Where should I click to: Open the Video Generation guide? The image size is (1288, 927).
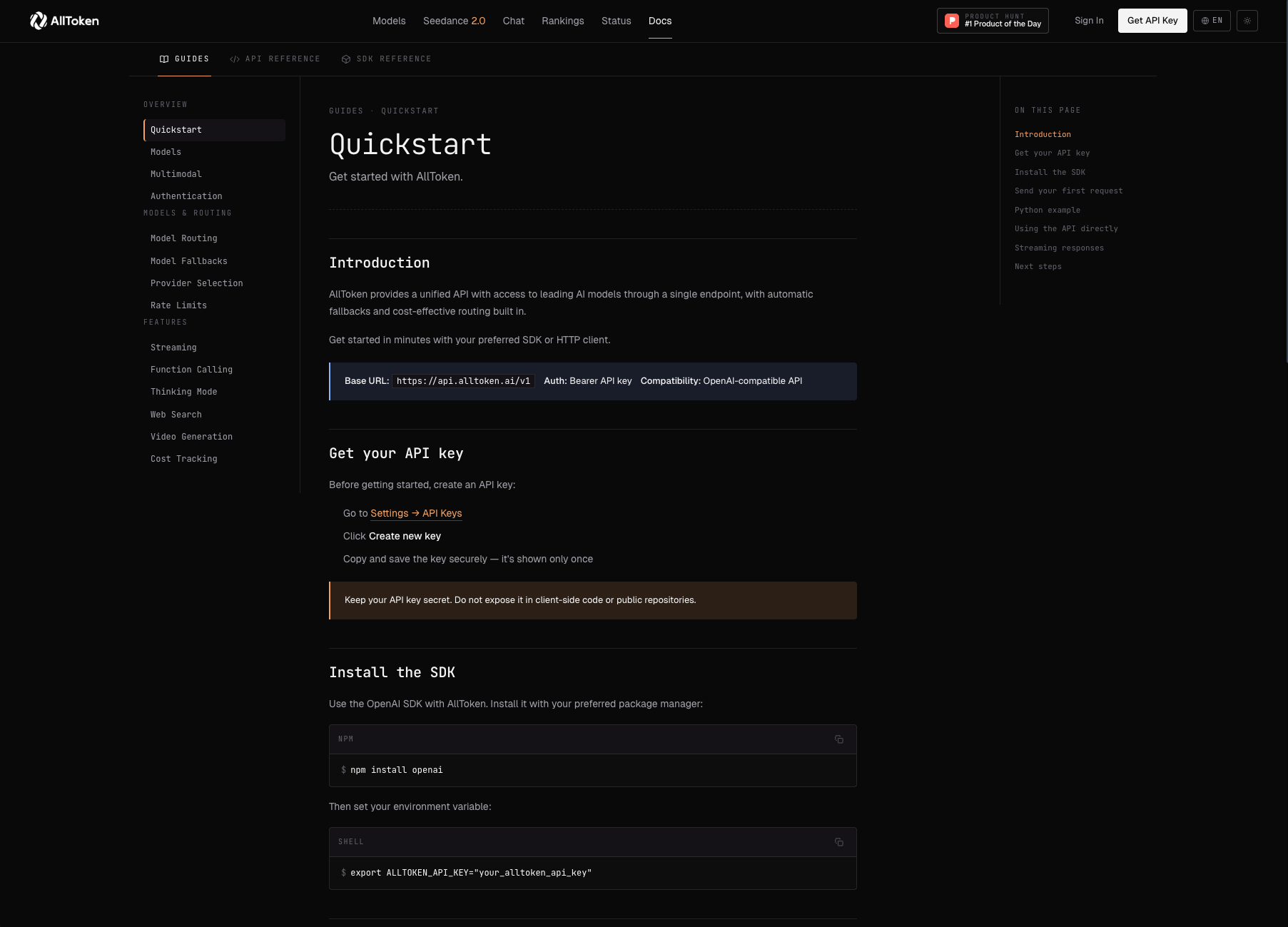pos(214,437)
